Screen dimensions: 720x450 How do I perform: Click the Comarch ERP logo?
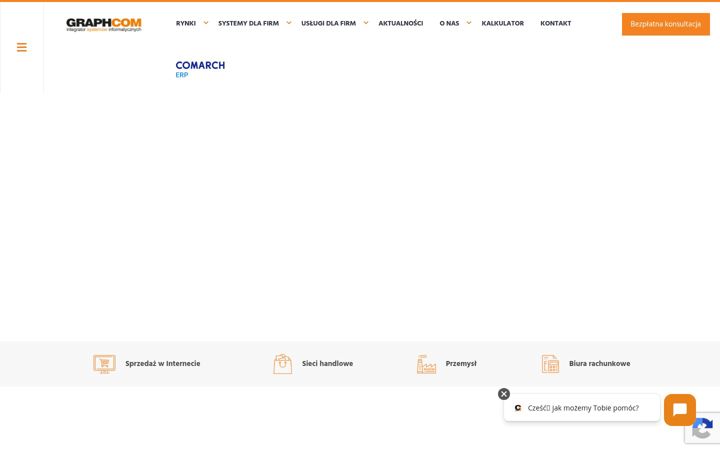(200, 69)
